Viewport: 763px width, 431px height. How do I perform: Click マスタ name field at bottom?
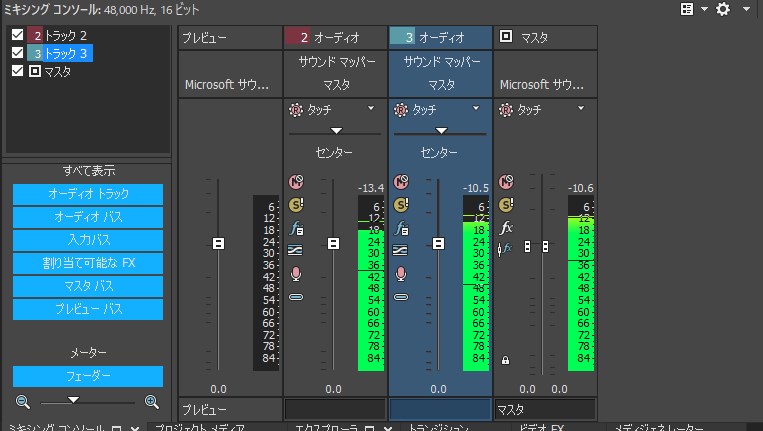click(x=545, y=410)
